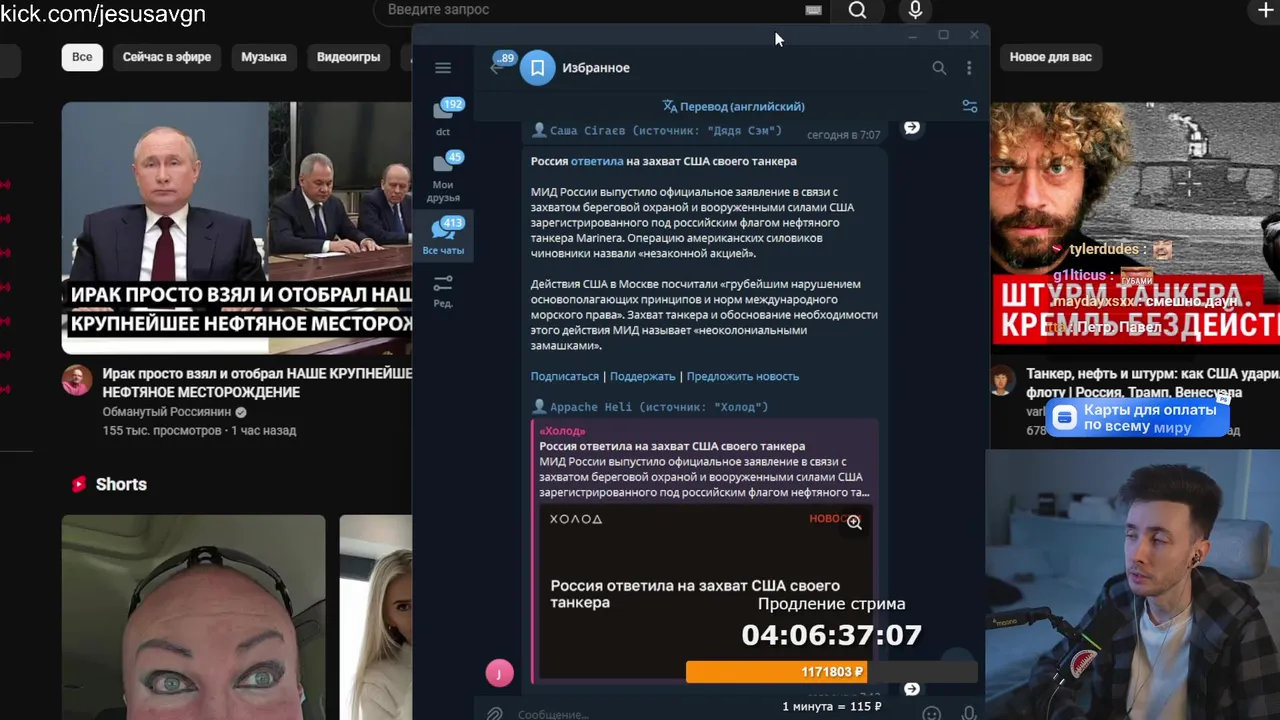Close the Telegram window
The height and width of the screenshot is (720, 1280).
(x=974, y=35)
